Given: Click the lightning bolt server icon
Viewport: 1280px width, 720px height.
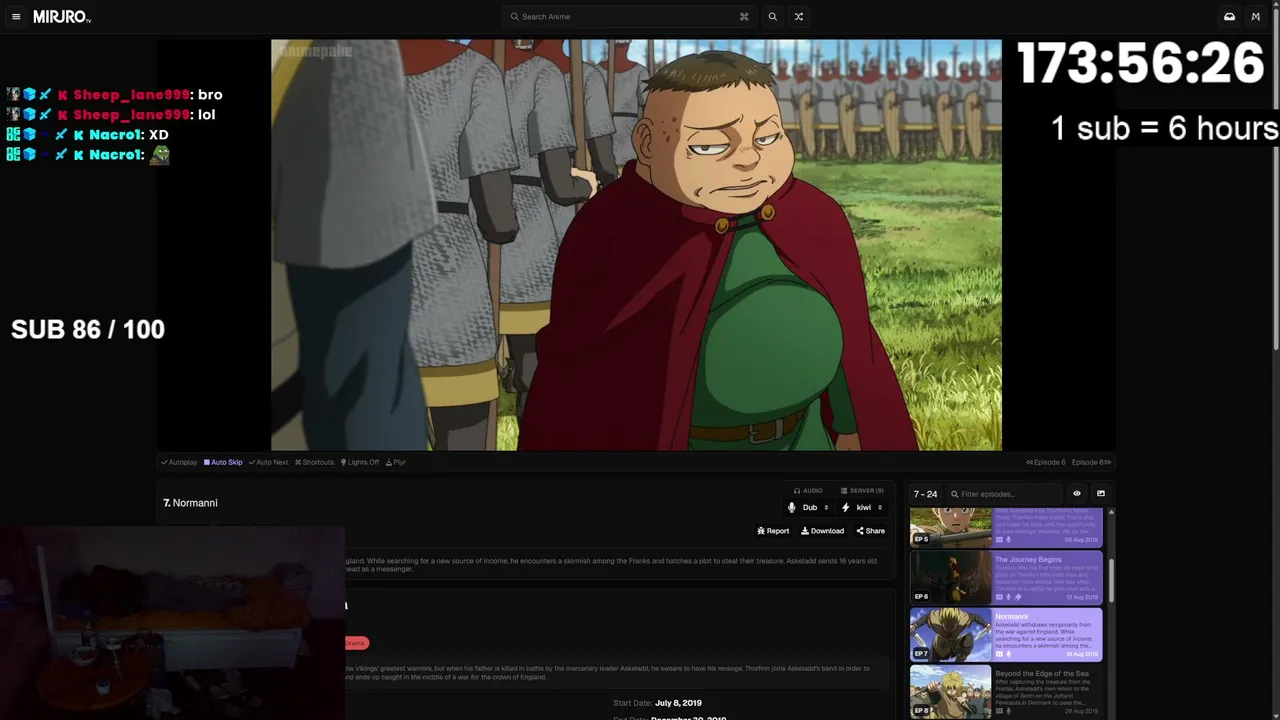Looking at the screenshot, I should (x=846, y=508).
